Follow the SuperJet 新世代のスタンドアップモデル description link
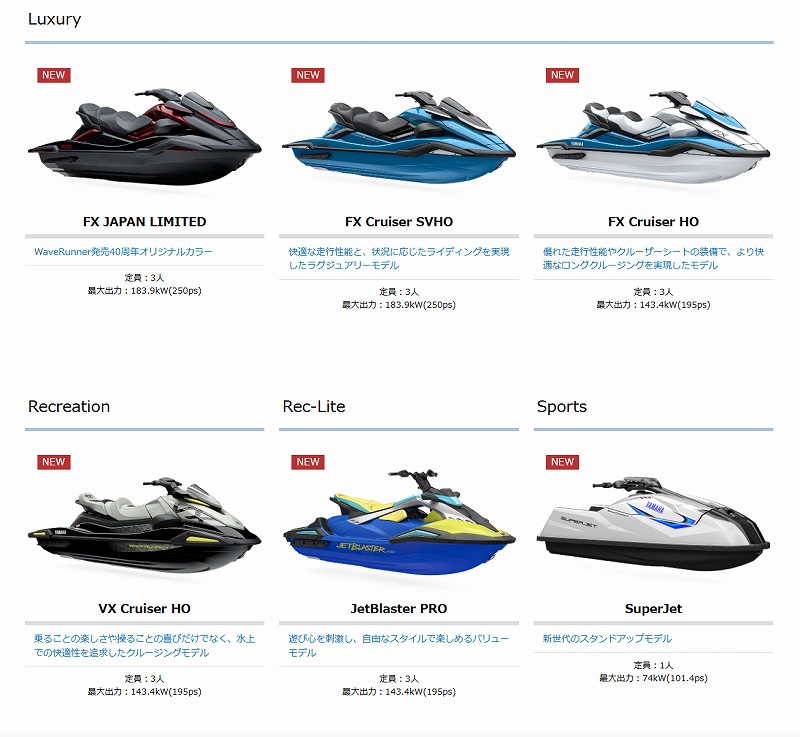This screenshot has height=737, width=800. (607, 639)
